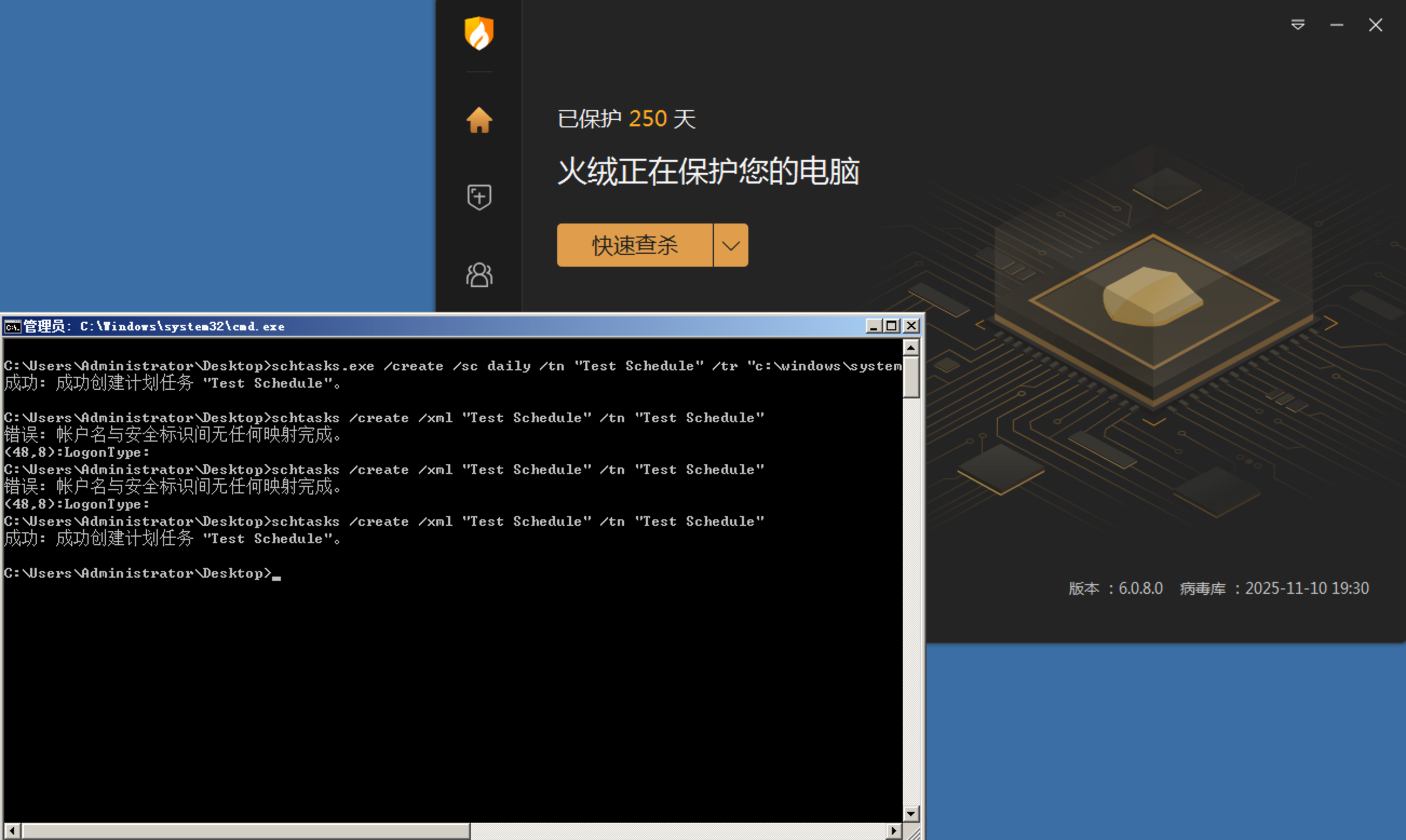Open the Access Control users icon
Viewport: 1406px width, 840px height.
click(479, 275)
